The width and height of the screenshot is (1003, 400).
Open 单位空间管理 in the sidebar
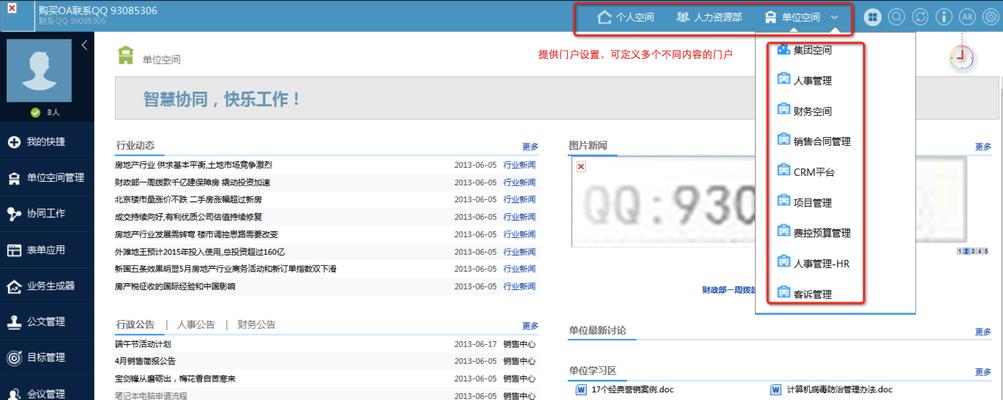pyautogui.click(x=47, y=178)
